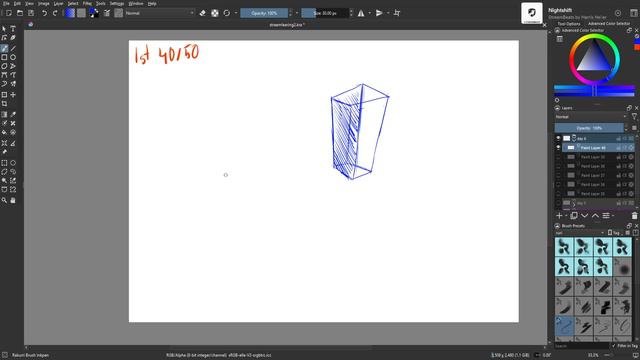Image resolution: width=640 pixels, height=360 pixels.
Task: Click the Redo arrow in toolbar
Action: tap(55, 13)
